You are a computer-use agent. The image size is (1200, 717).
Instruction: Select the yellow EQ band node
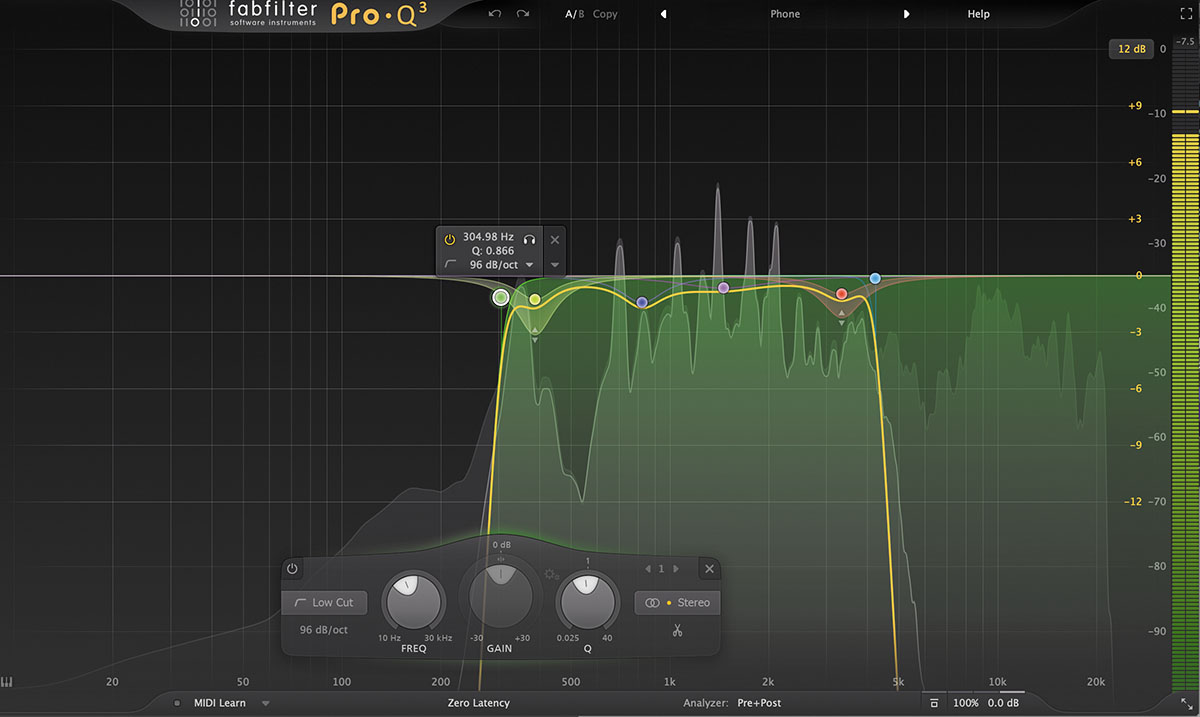click(x=535, y=300)
